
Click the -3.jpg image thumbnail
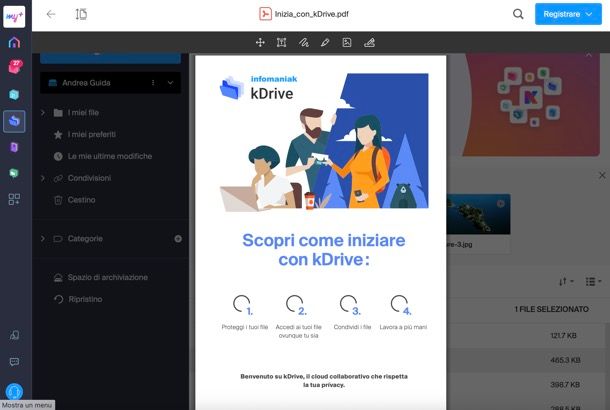pos(479,214)
